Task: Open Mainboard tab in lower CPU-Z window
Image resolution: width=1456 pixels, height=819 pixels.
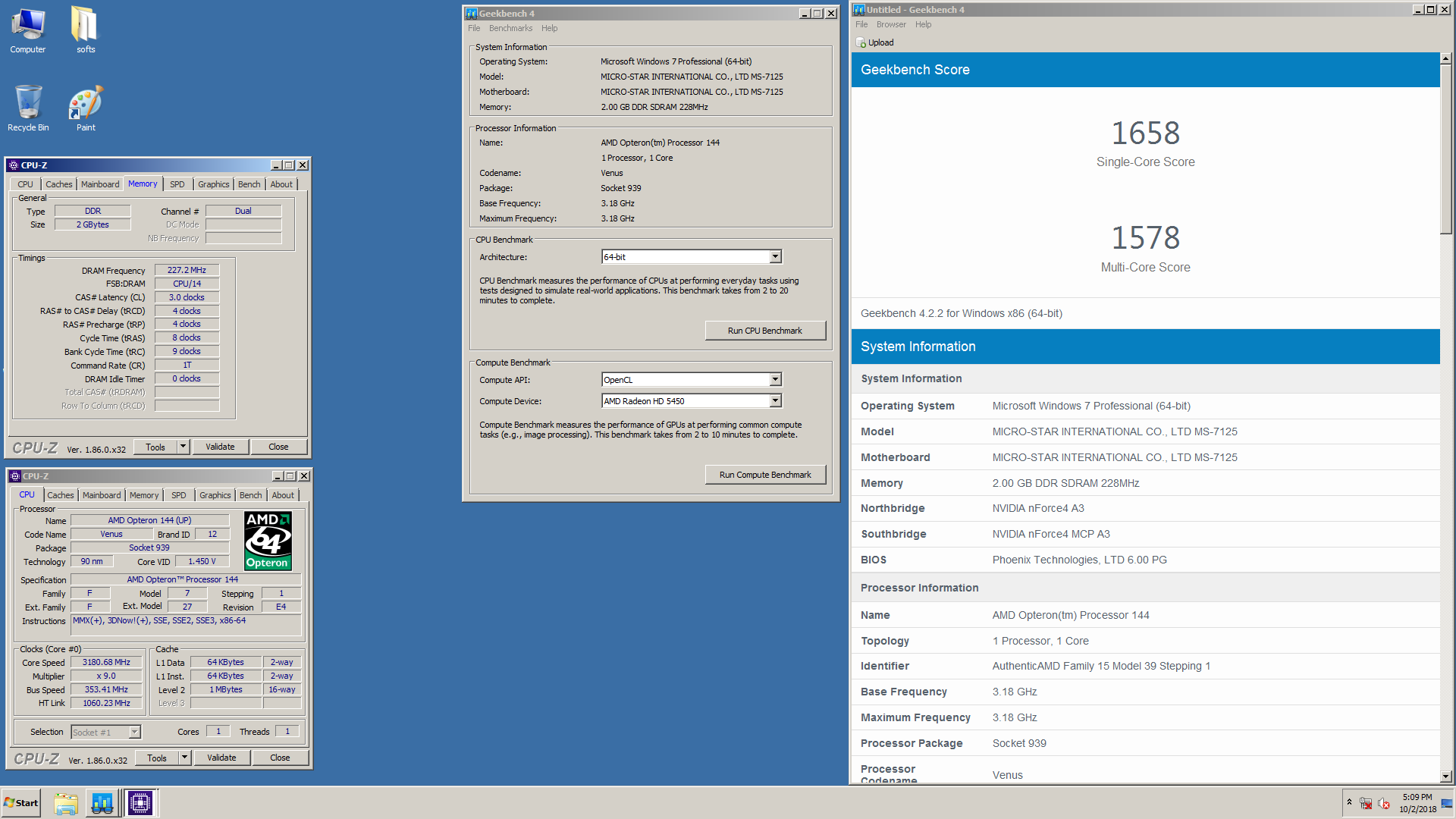Action: (102, 495)
